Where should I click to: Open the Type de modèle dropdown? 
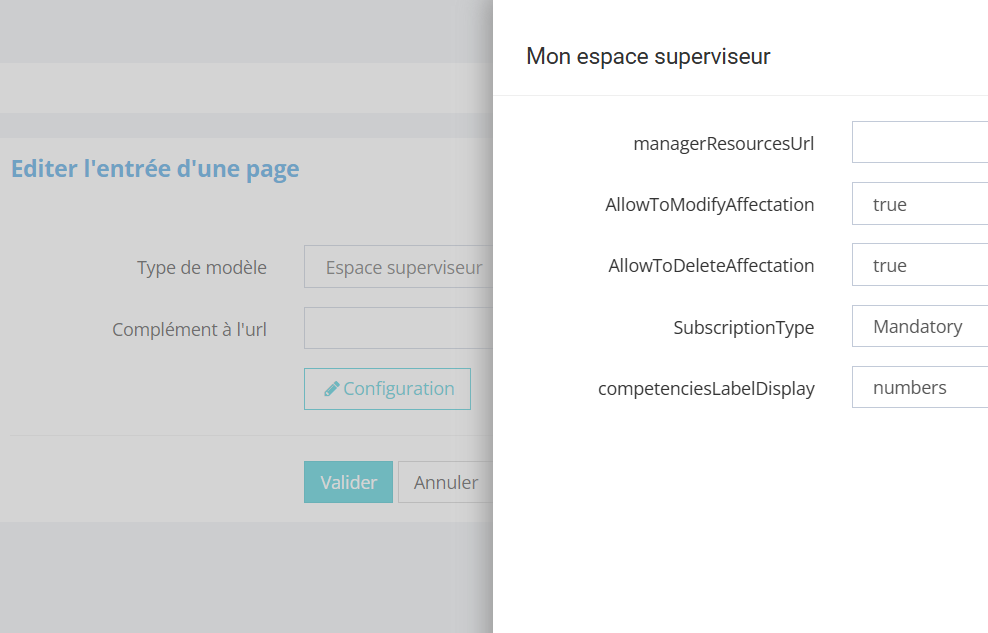(400, 267)
